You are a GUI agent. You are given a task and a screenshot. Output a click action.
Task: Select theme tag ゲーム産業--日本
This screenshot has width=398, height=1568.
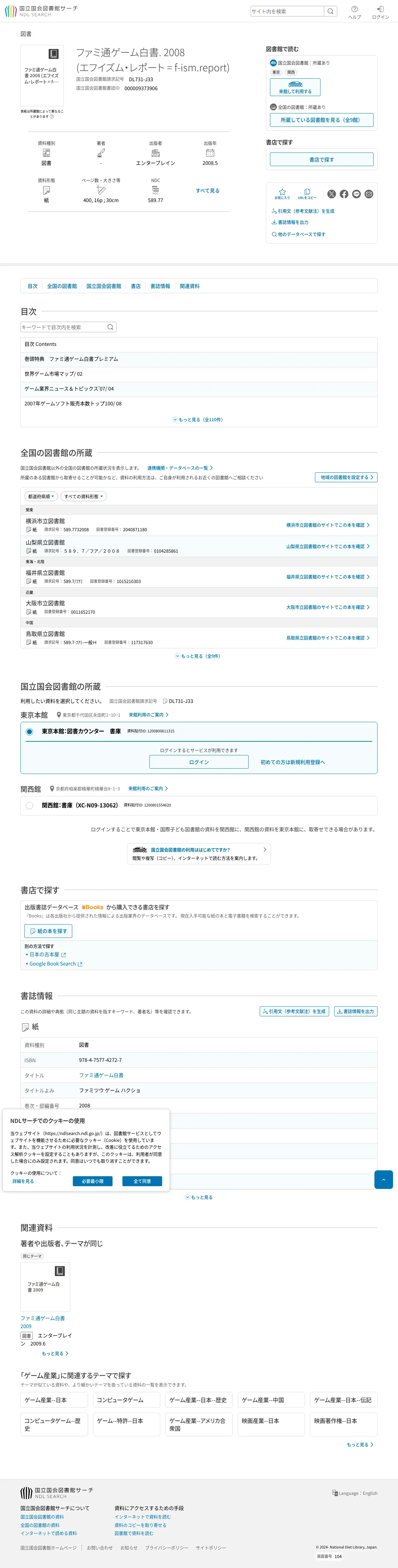coord(54,1400)
